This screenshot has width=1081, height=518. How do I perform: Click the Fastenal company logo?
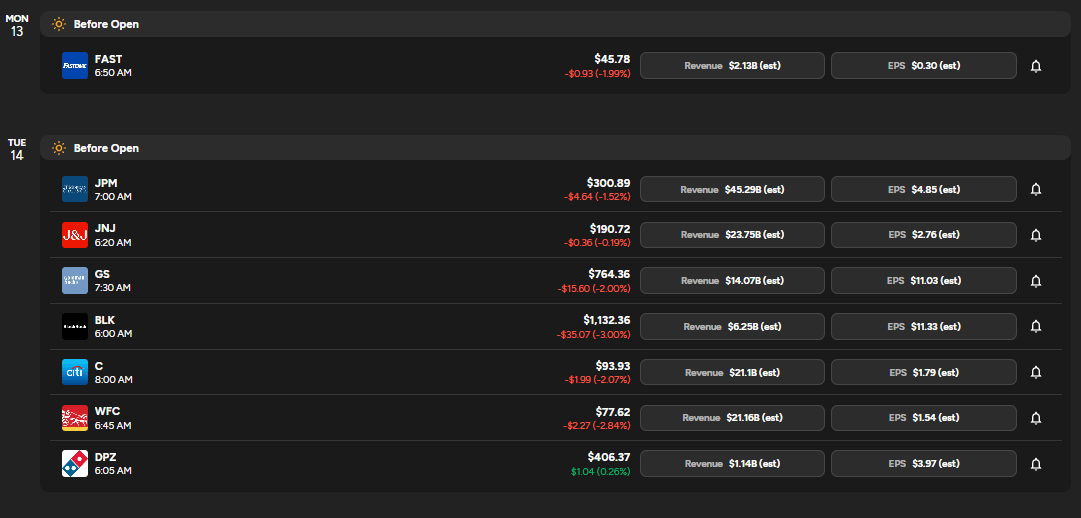(x=74, y=66)
